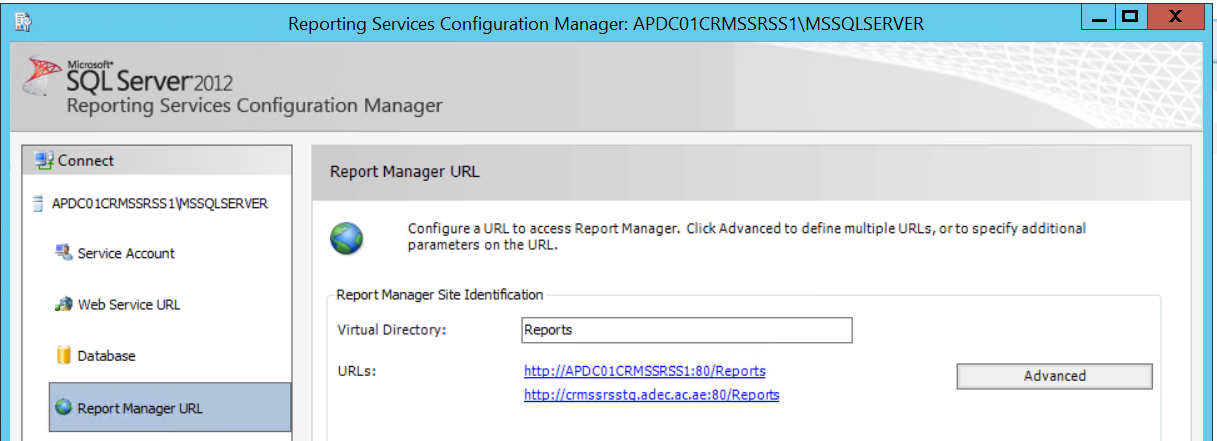Click the large globe icon beside the description
Viewport: 1217px width, 441px height.
346,238
